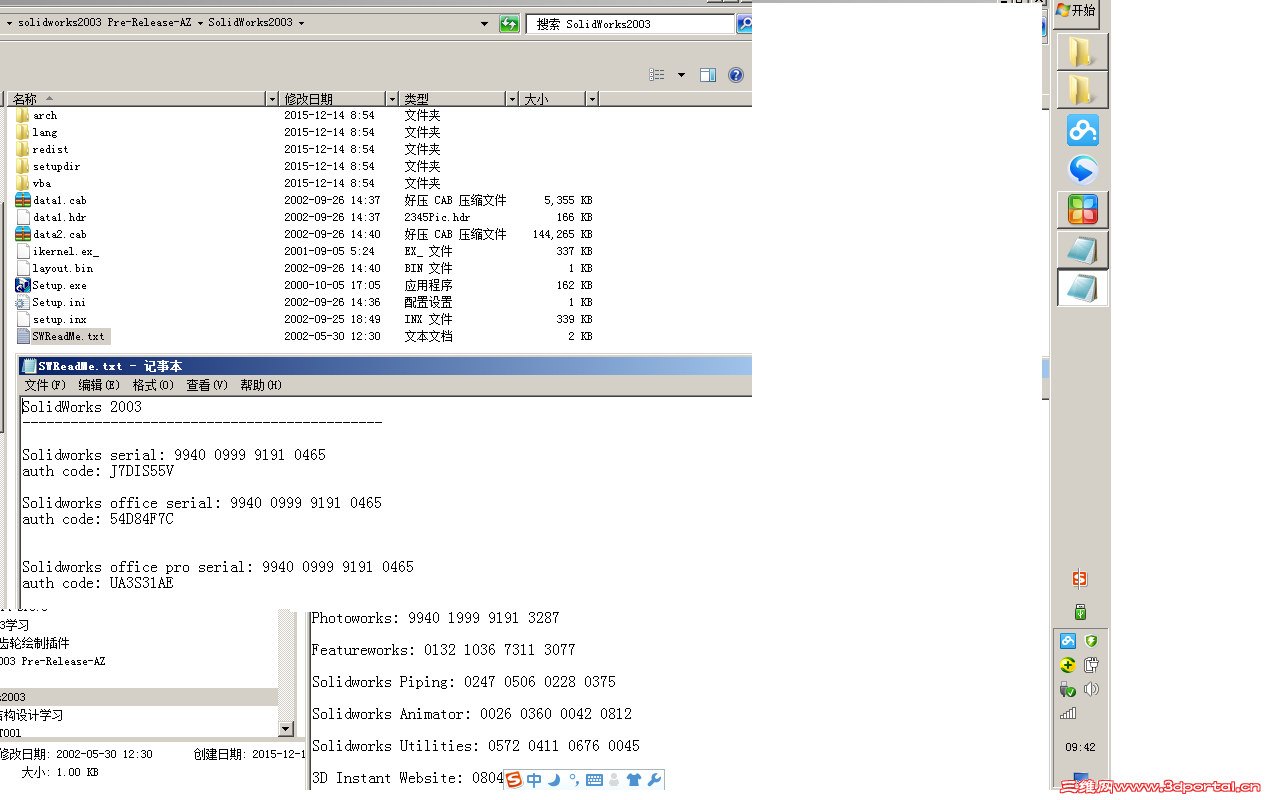Open Sogou skin (shirt) icon on IME bar

[634, 780]
